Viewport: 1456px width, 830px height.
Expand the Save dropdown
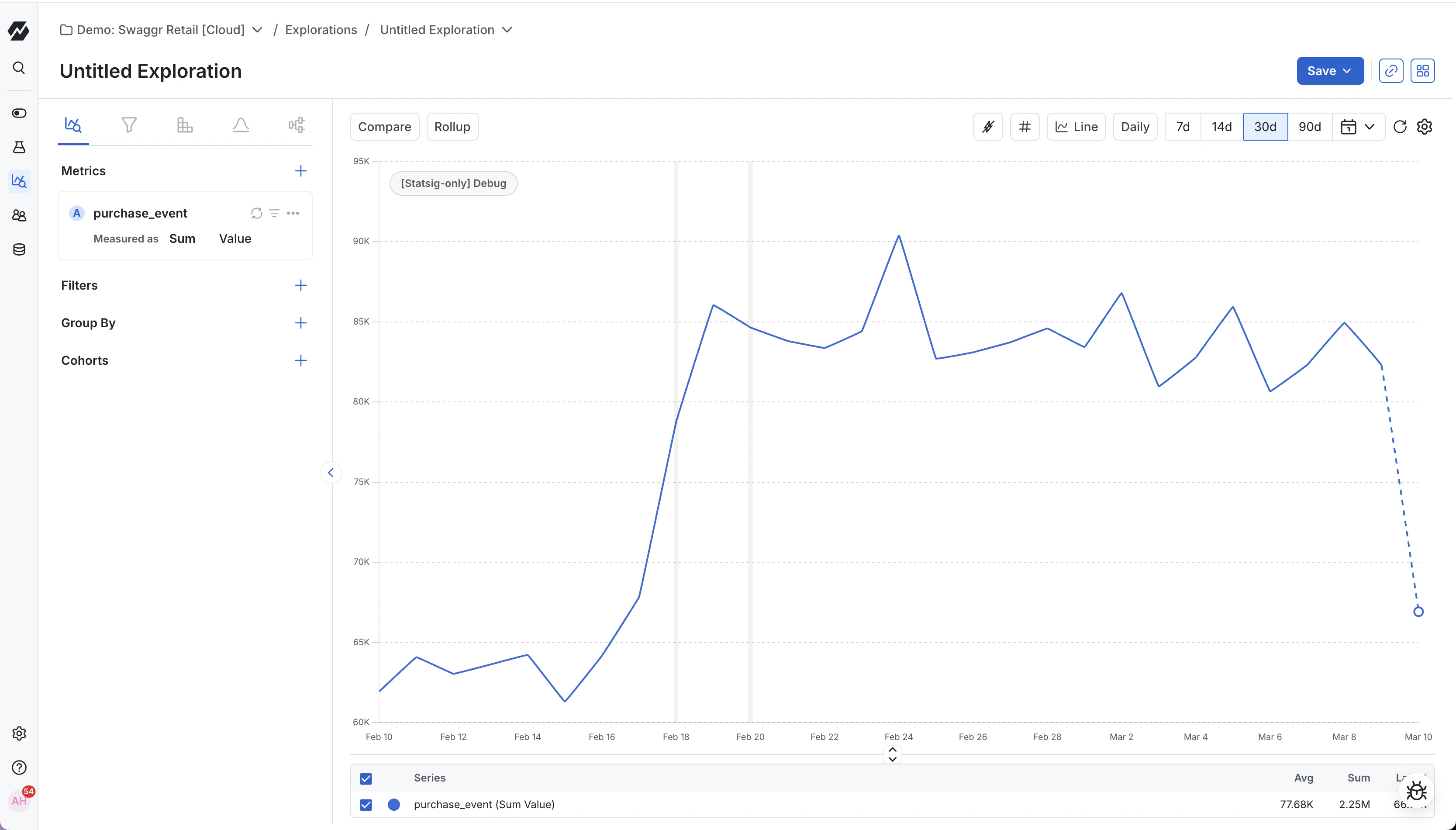[1346, 70]
